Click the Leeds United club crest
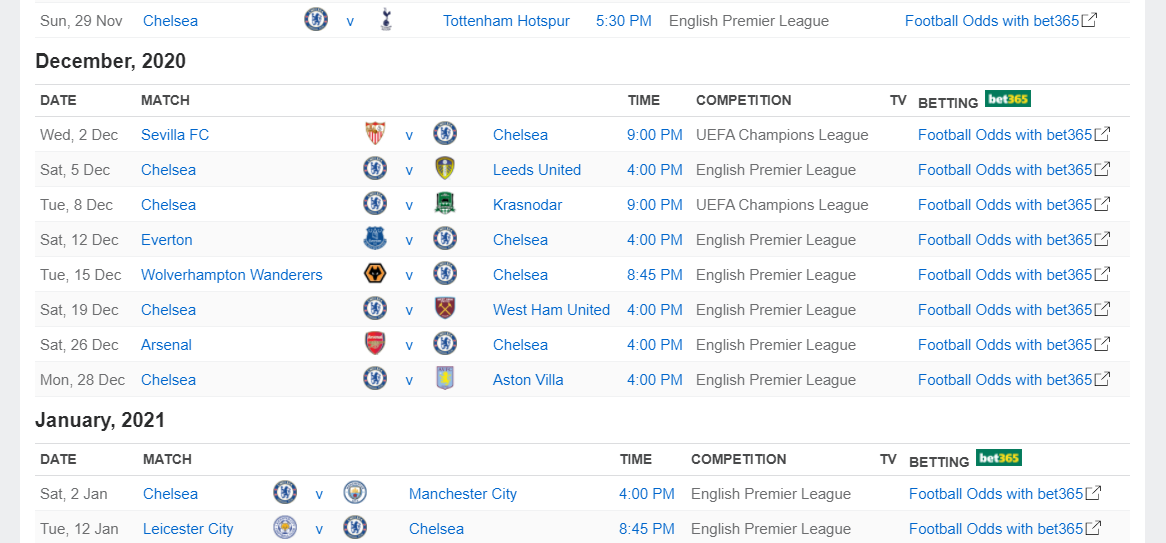Screen dimensions: 1166x543 (445, 169)
